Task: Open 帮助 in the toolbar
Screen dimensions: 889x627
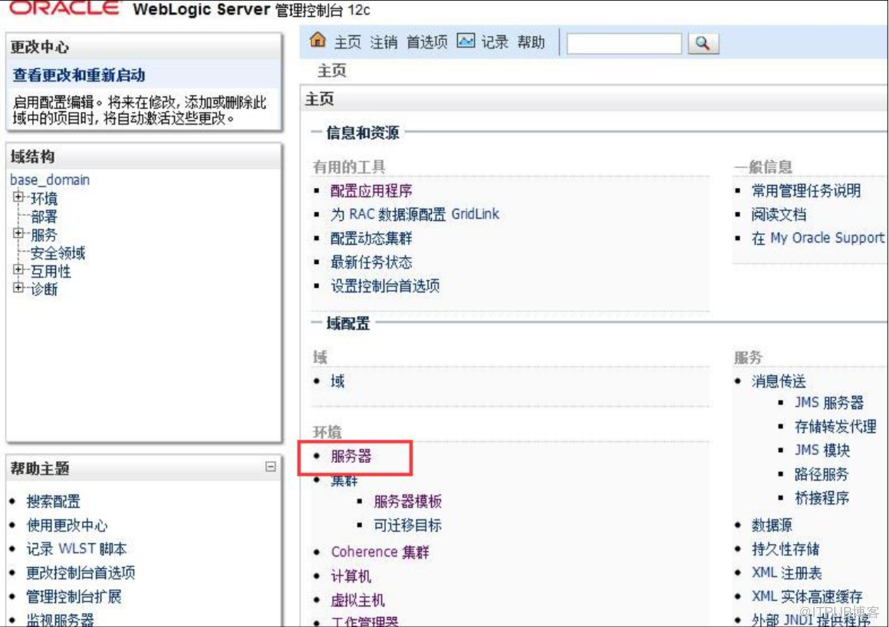Action: tap(531, 42)
